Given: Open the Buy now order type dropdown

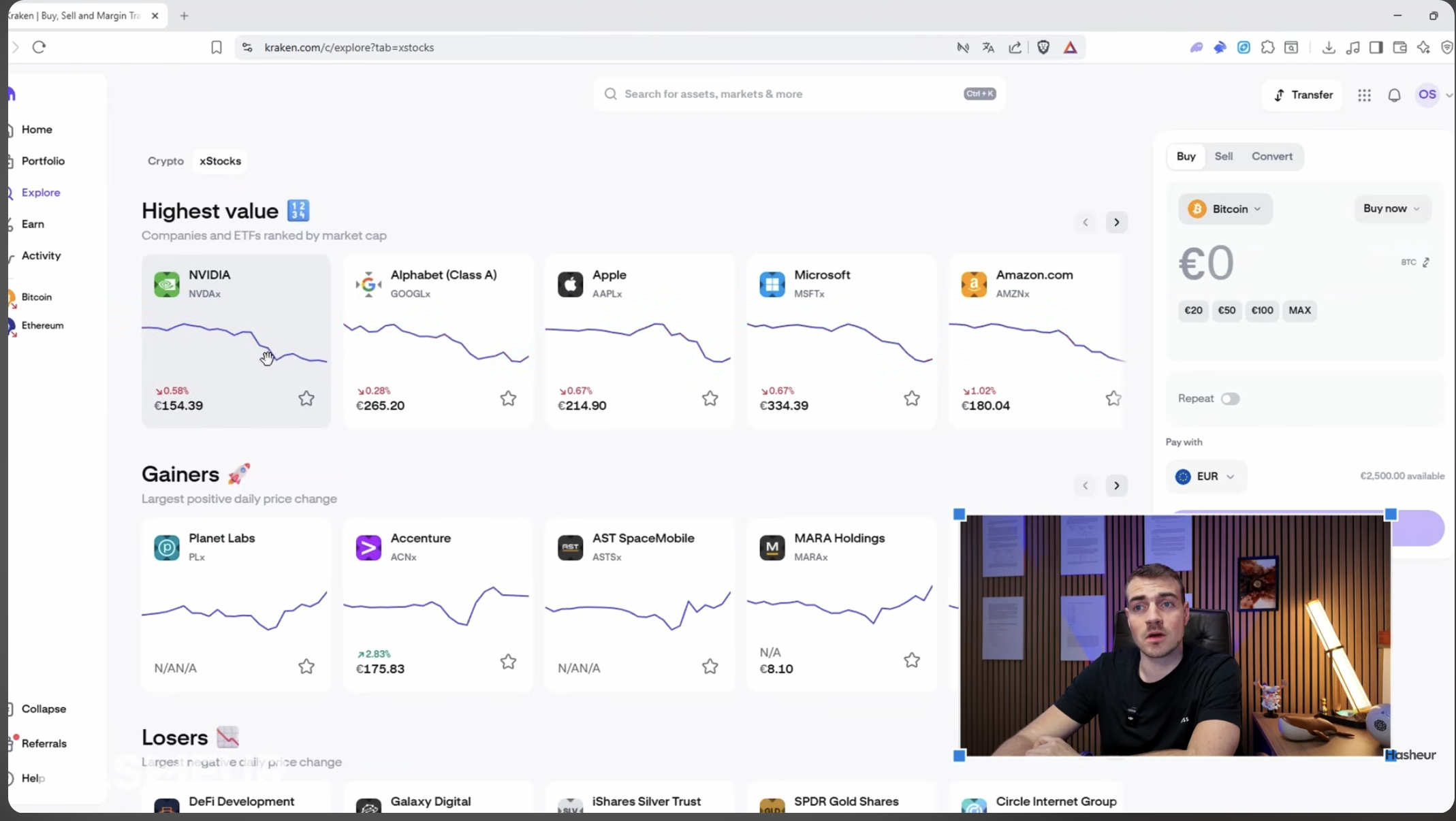Looking at the screenshot, I should pyautogui.click(x=1391, y=208).
